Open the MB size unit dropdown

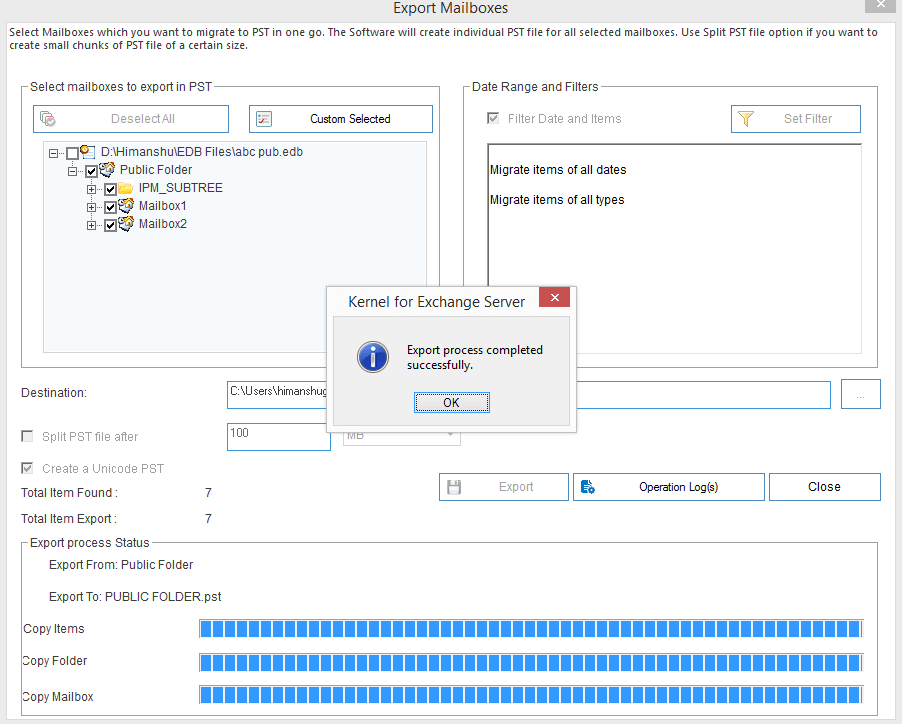tap(402, 439)
